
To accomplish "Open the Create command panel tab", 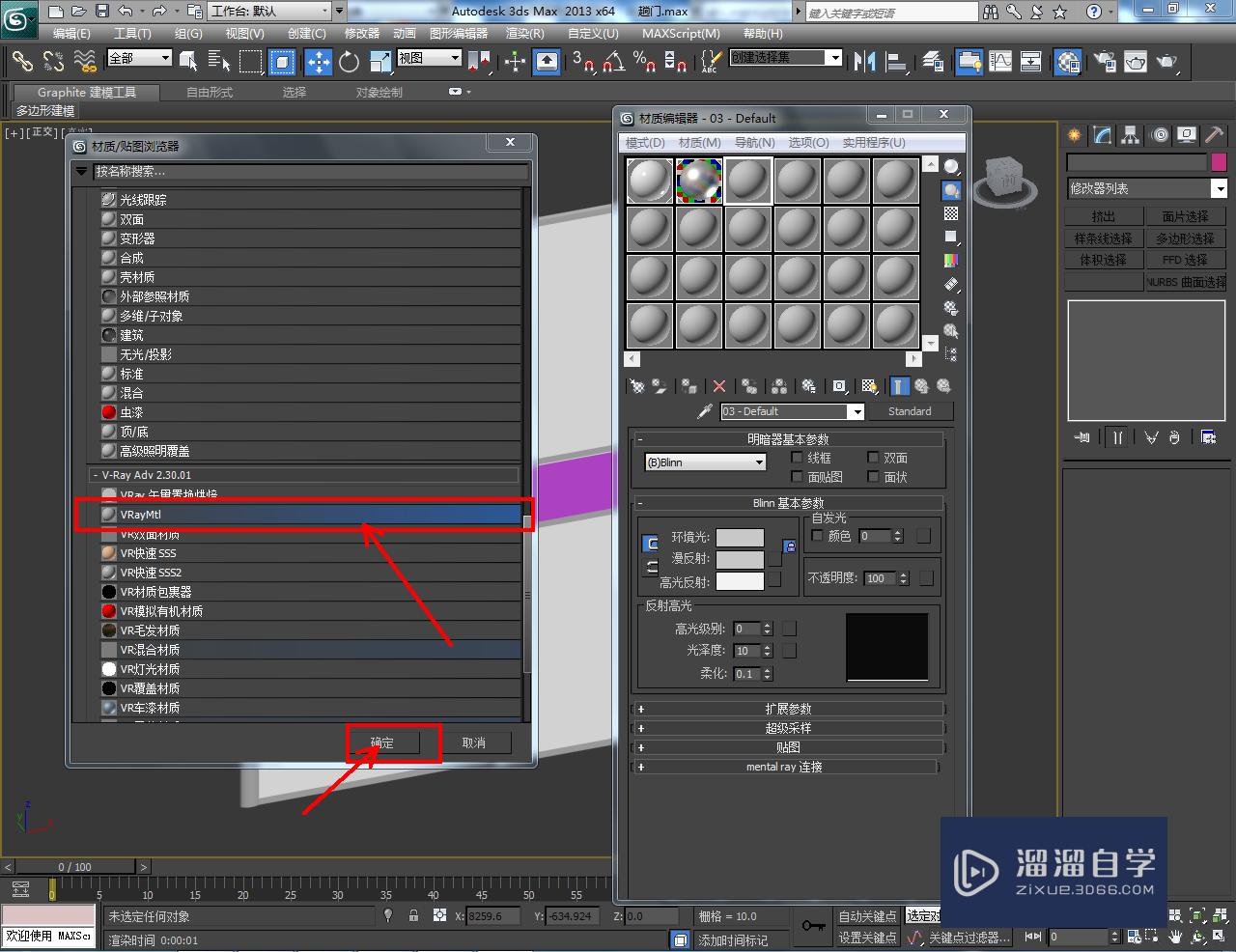I will 1074,135.
